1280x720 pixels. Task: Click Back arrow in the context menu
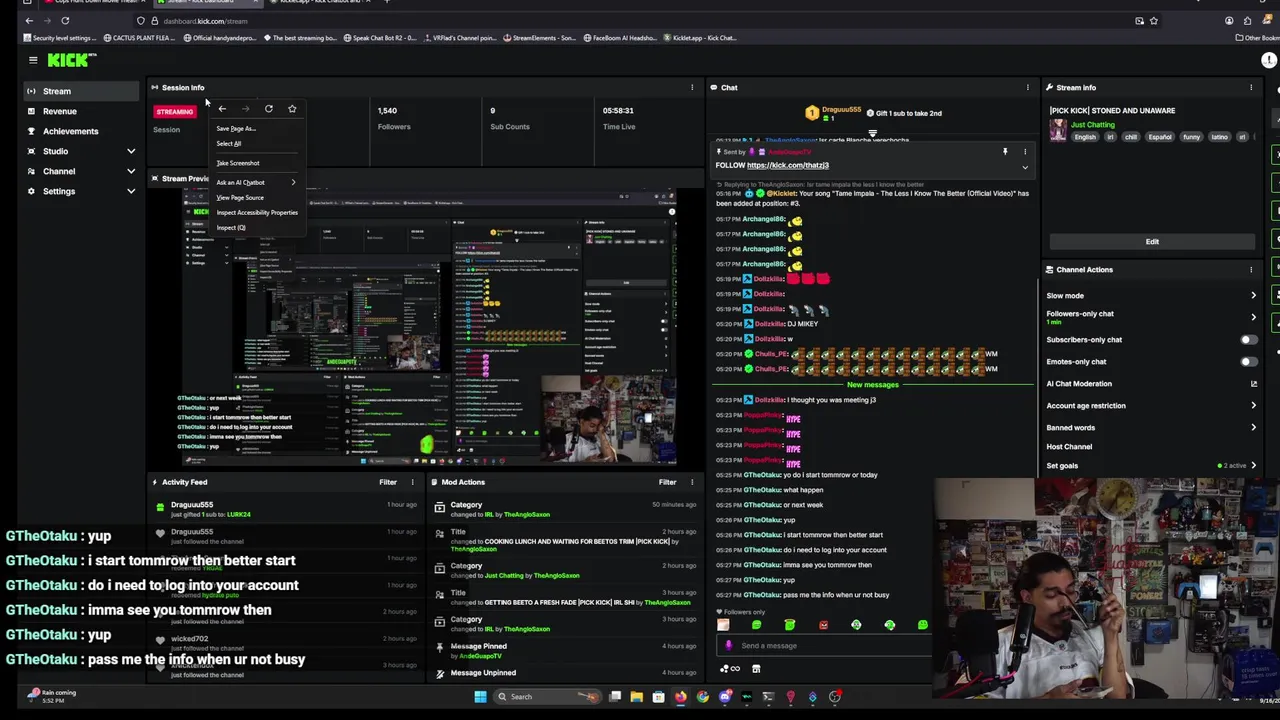coord(222,109)
